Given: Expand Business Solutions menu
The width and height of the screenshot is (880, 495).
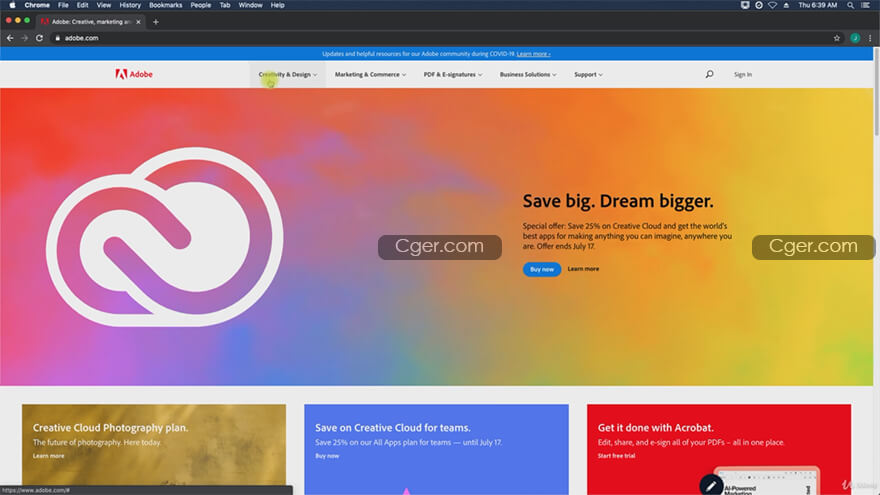Looking at the screenshot, I should click(x=528, y=74).
